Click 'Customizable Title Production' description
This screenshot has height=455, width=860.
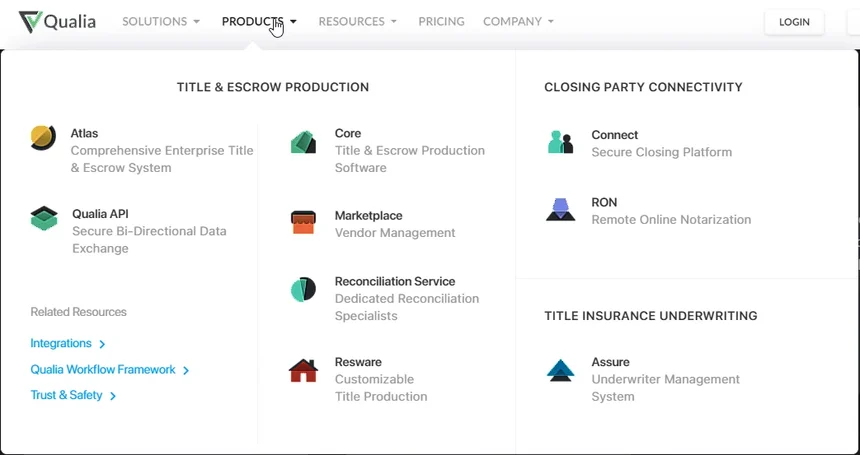[x=381, y=388]
